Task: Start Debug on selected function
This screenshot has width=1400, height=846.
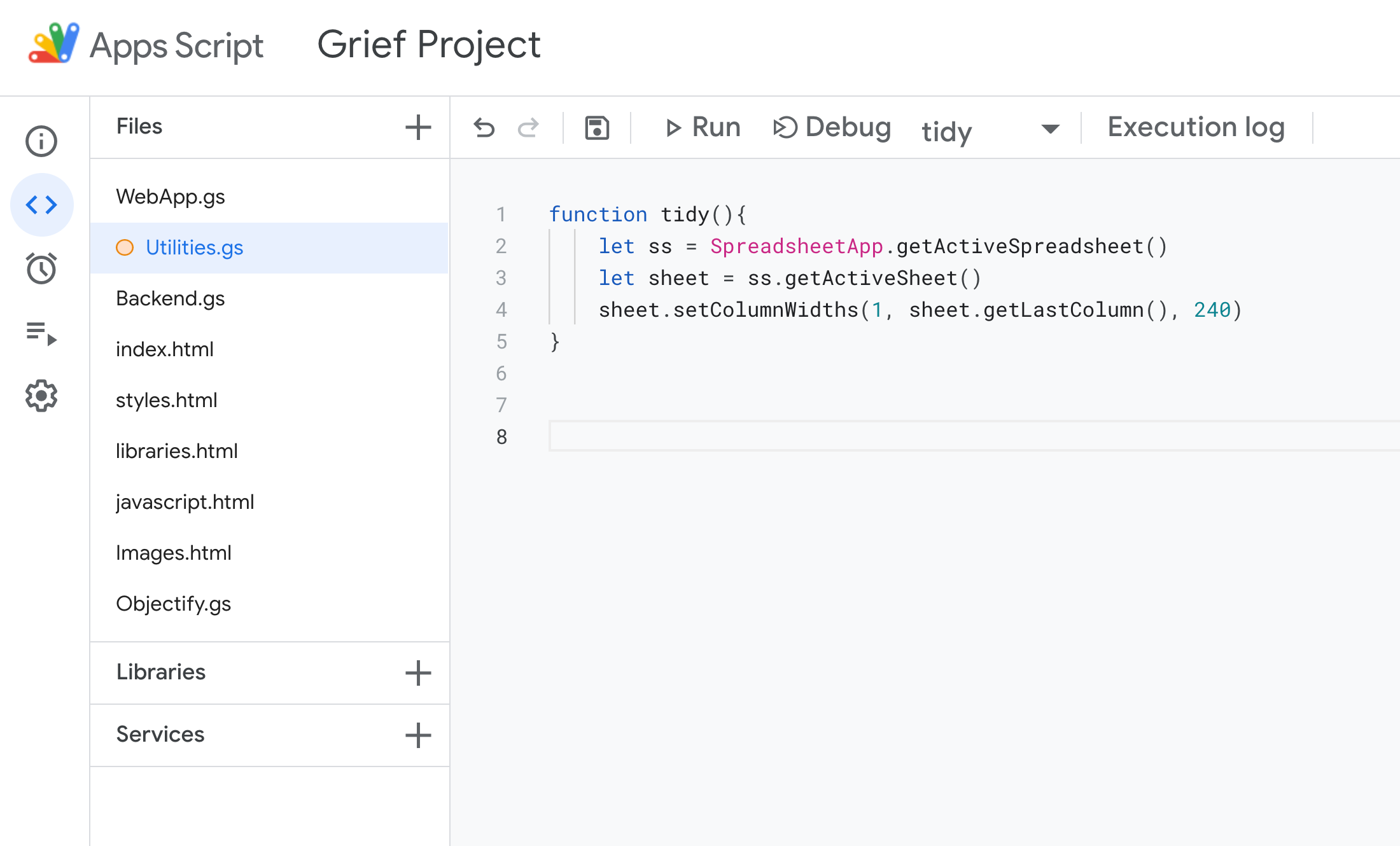Action: [x=832, y=128]
